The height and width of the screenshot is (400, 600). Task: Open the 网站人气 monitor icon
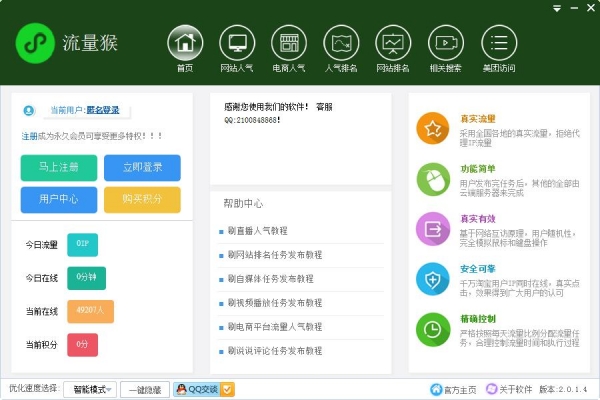[237, 43]
